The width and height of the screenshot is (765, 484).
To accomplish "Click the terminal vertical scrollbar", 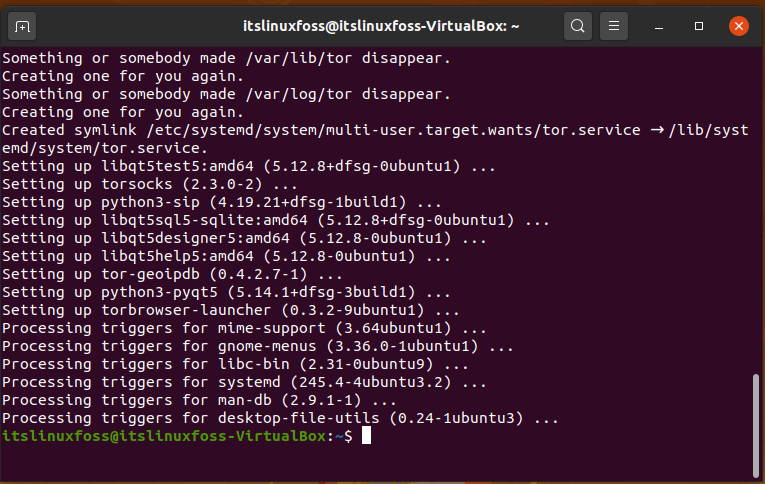I will 756,425.
